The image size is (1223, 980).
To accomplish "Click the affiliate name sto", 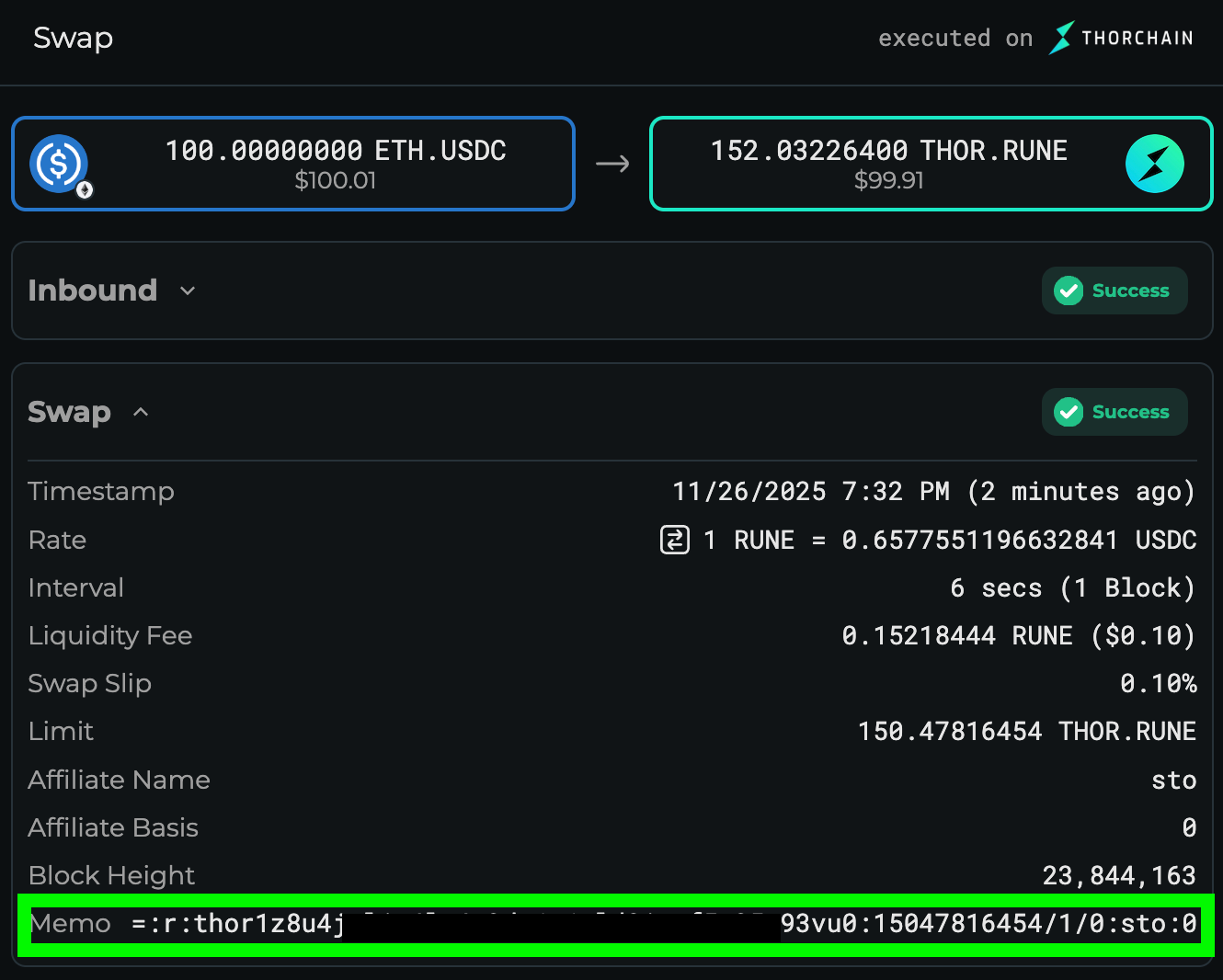I will [x=1173, y=781].
